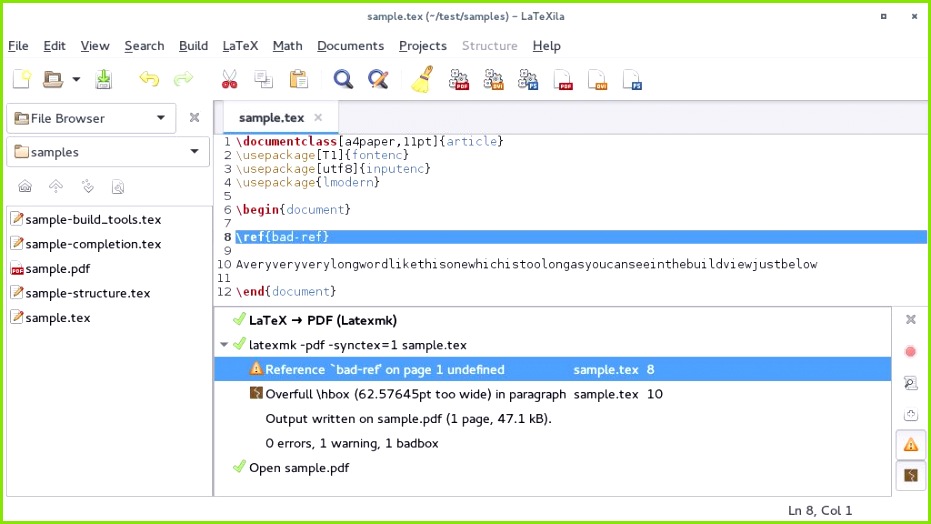Close the side panel
Screen dimensions: 931x524
coord(194,117)
